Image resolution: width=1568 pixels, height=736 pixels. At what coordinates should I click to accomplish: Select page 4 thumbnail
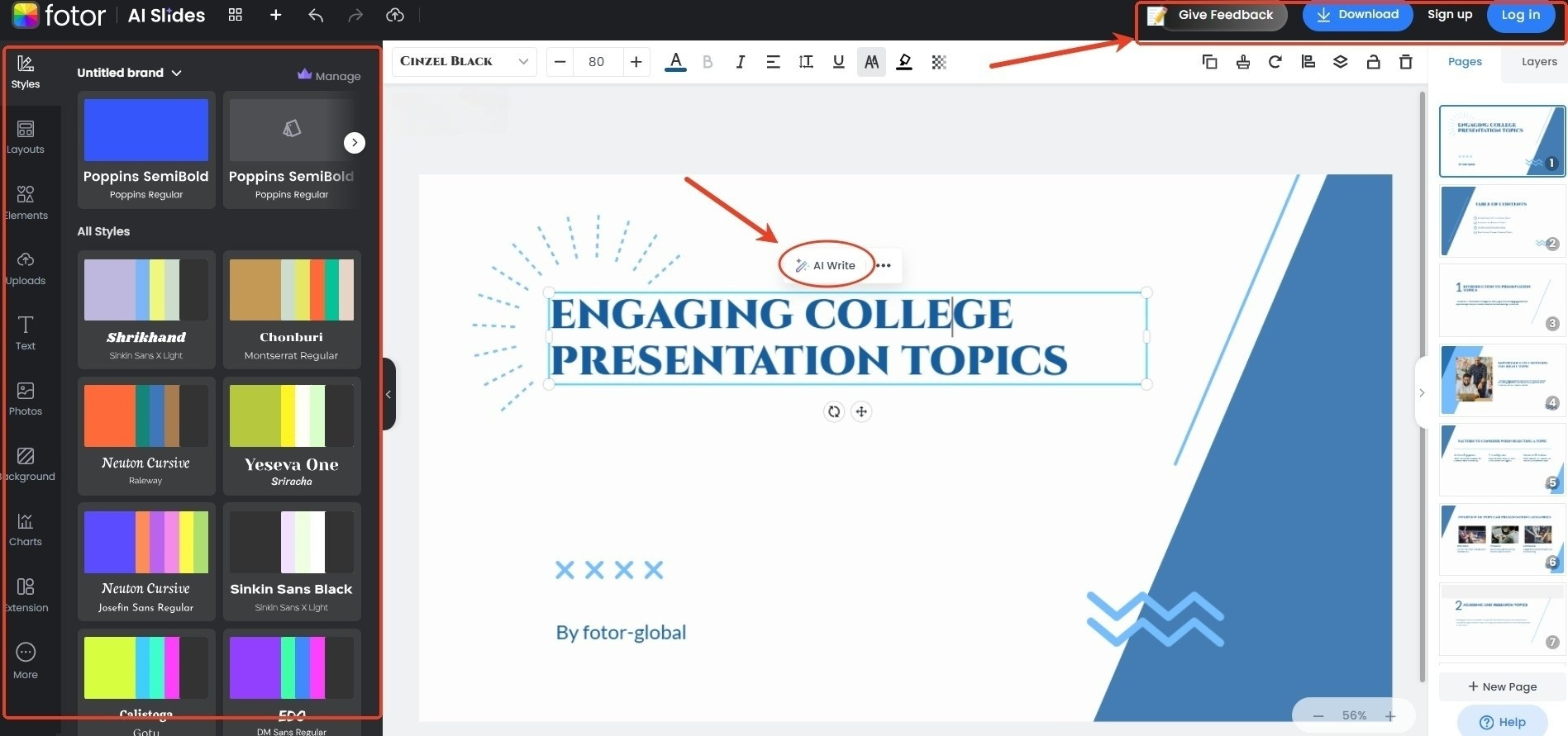coord(1502,380)
